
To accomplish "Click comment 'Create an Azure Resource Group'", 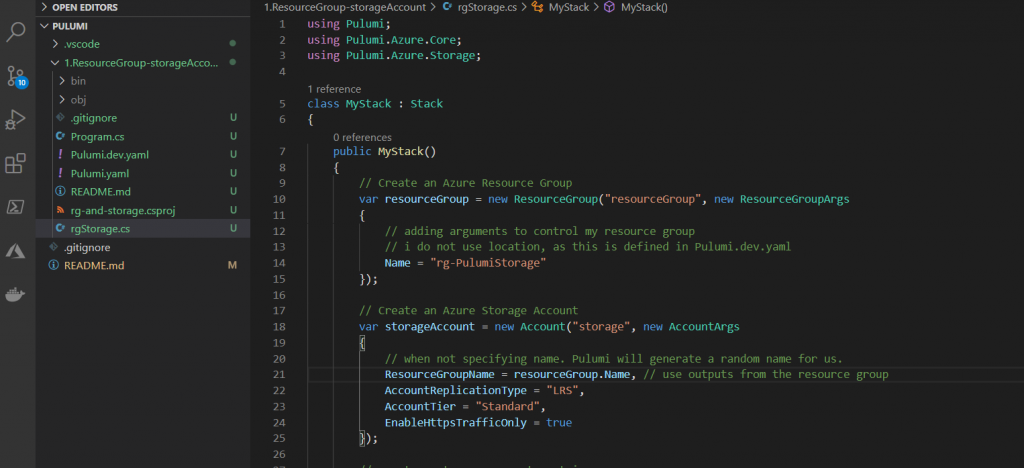I will [x=465, y=183].
